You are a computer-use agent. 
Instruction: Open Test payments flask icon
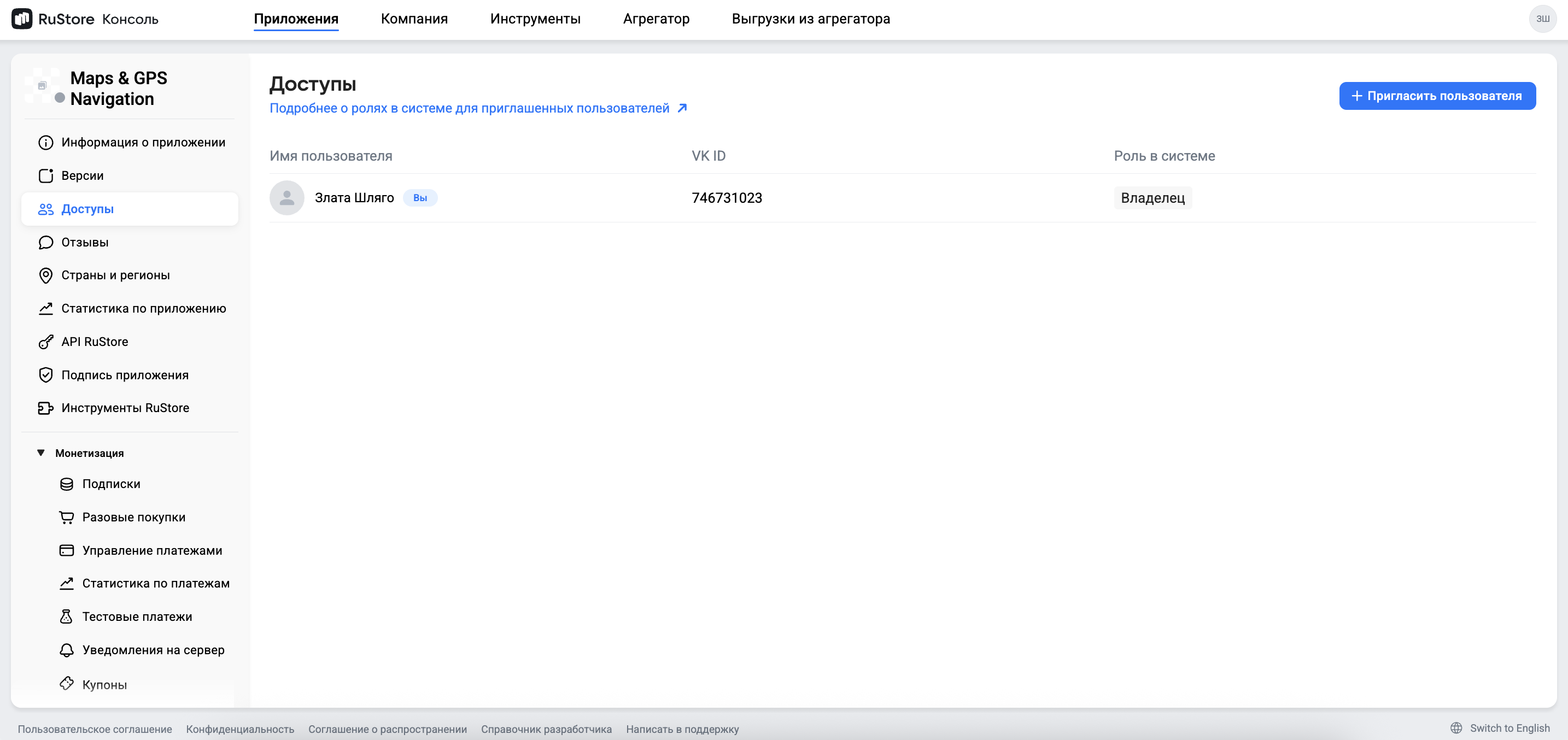tap(66, 616)
